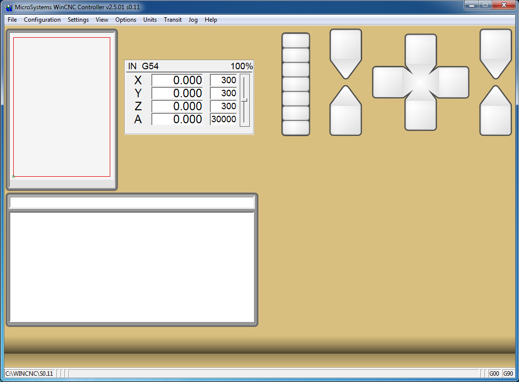The width and height of the screenshot is (519, 382).
Task: Click the X axis feed rate value 300
Action: coord(223,80)
